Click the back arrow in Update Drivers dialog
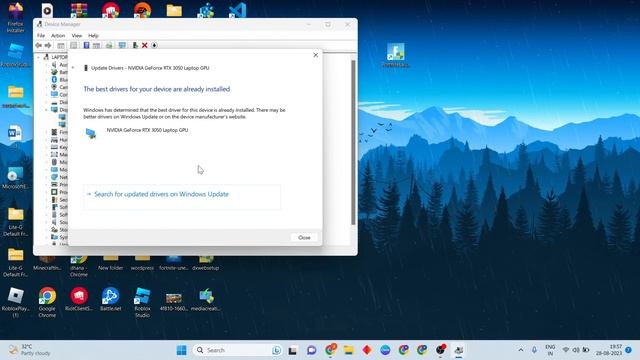The height and width of the screenshot is (360, 640). [73, 68]
